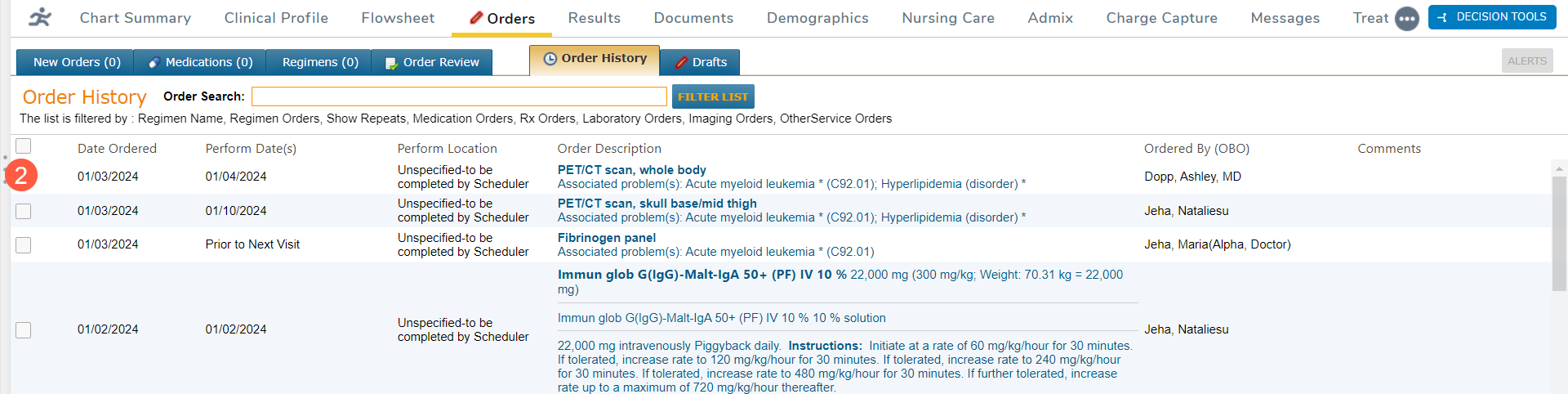The height and width of the screenshot is (394, 1568).
Task: Click the running figure logo icon
Action: (x=39, y=17)
